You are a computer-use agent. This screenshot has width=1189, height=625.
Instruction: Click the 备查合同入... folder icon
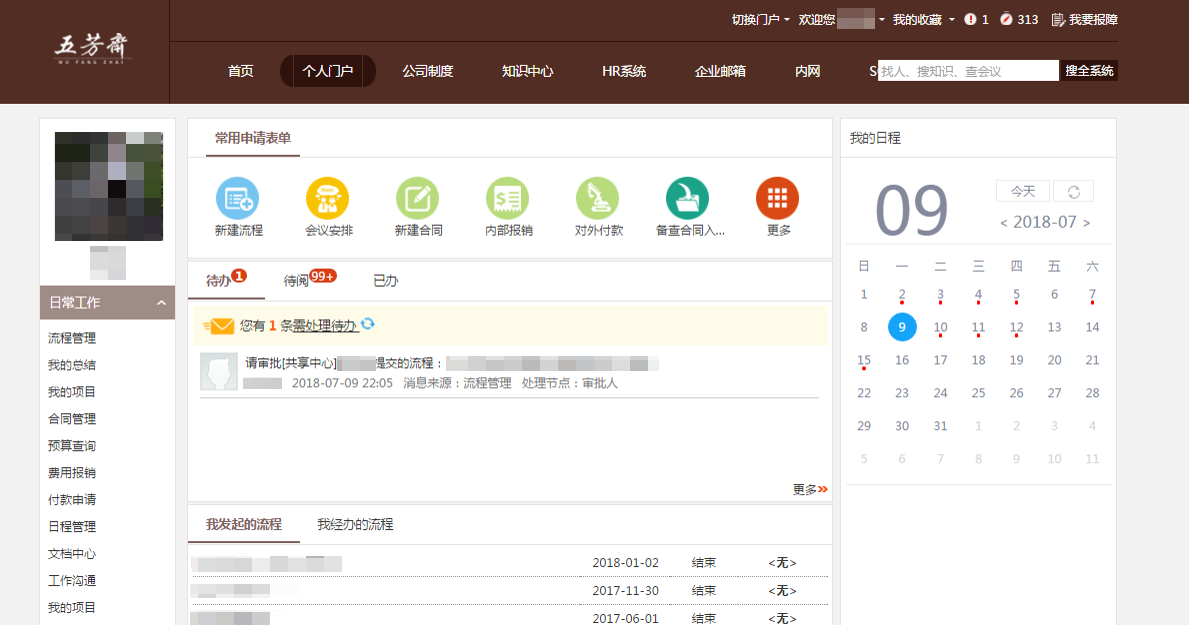click(688, 198)
